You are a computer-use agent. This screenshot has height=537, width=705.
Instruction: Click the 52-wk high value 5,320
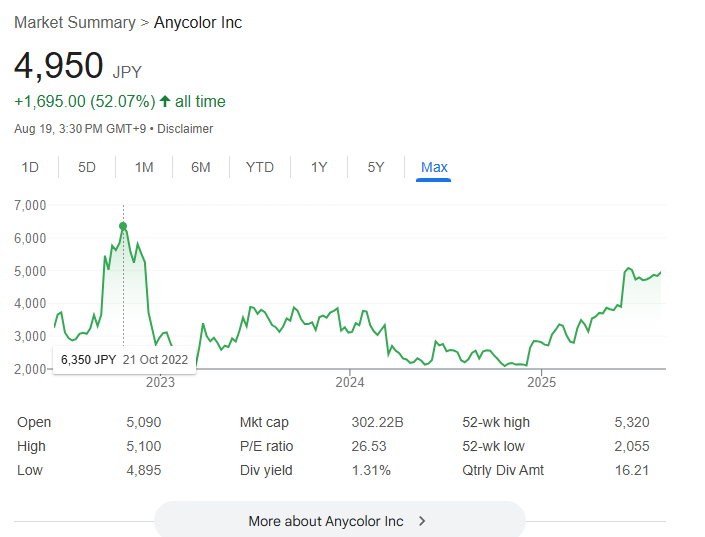pyautogui.click(x=632, y=422)
